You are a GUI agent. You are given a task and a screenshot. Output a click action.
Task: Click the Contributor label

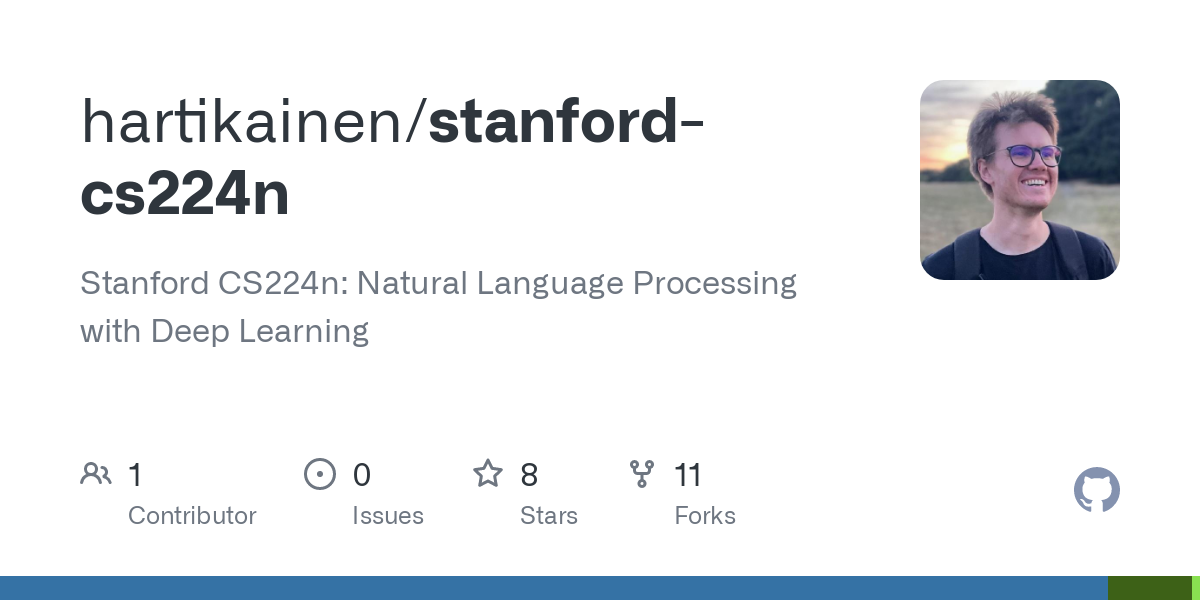(192, 516)
